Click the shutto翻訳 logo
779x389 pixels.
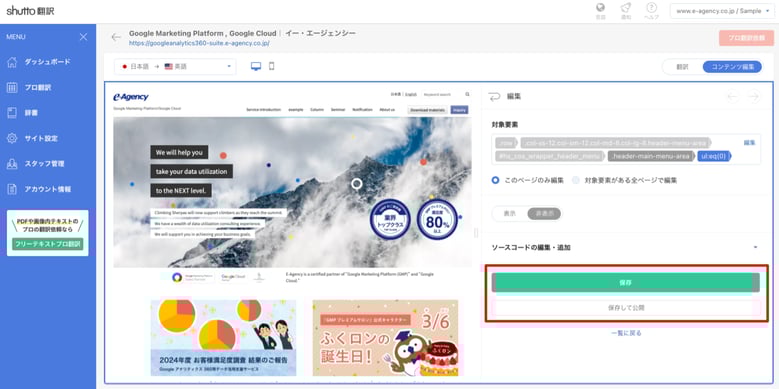30,10
